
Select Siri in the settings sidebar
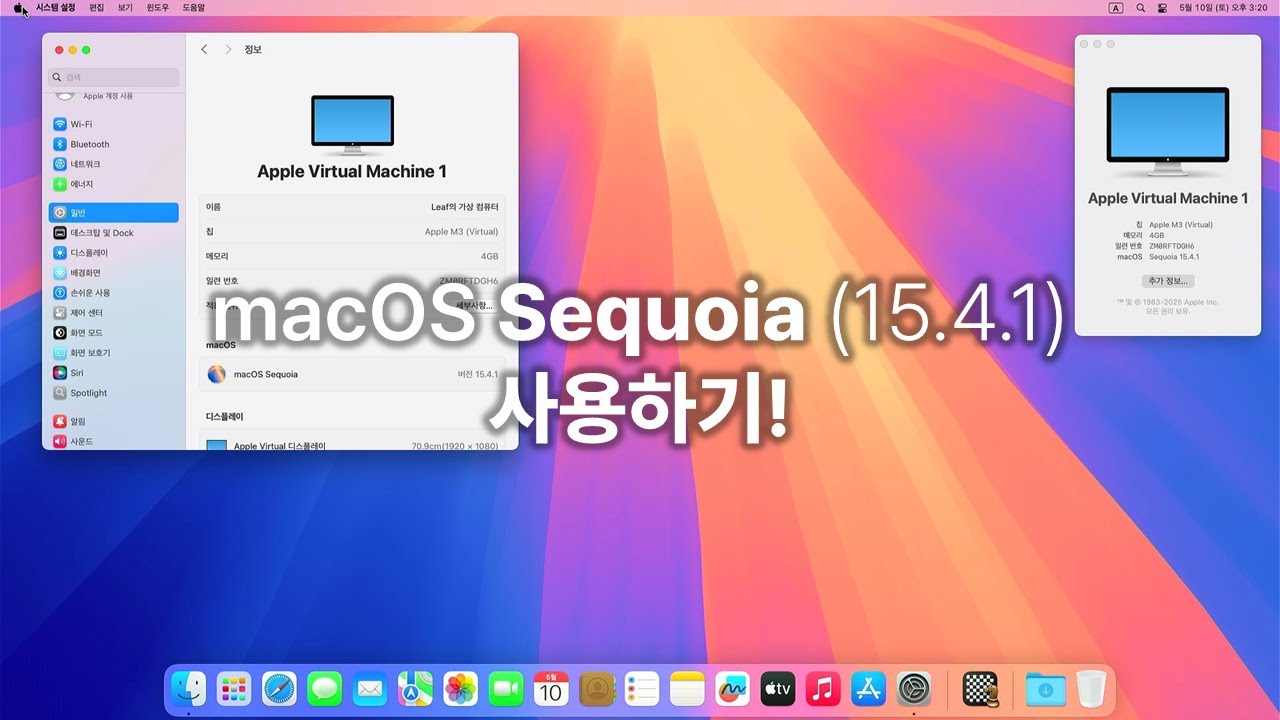tap(114, 373)
